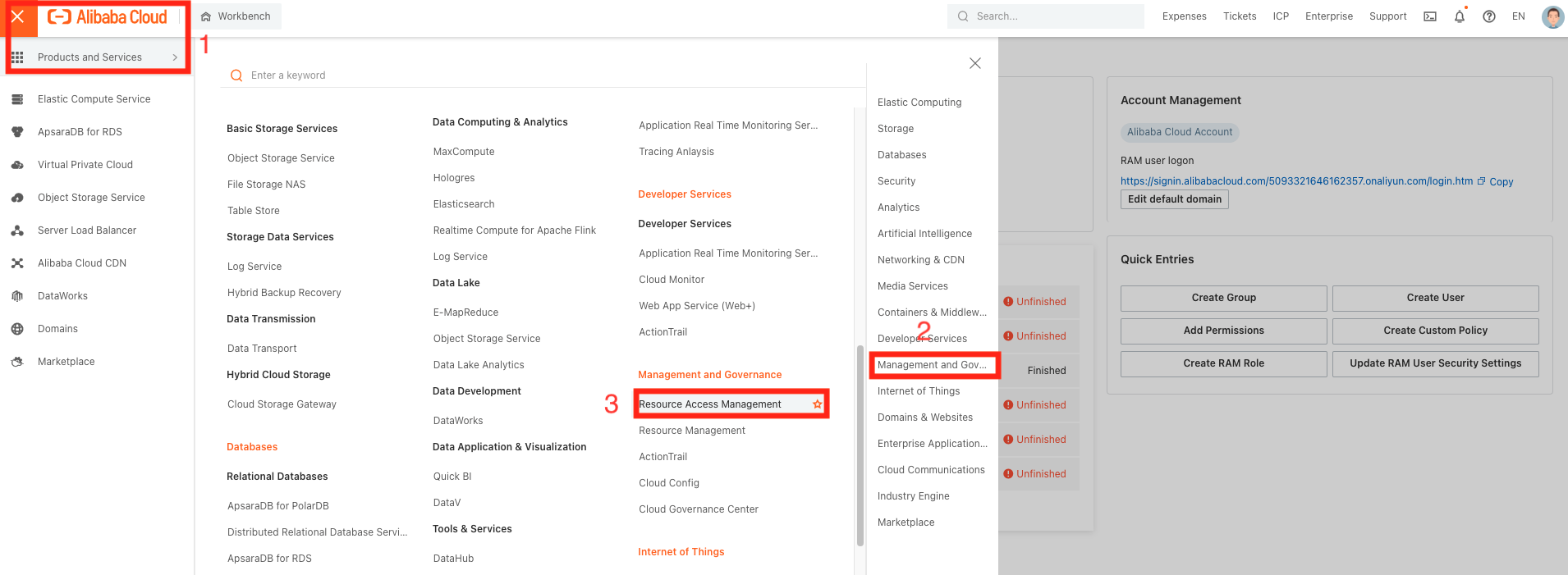Open ApsaraDB for PolarDB link
Screen dimensions: 1568x575
(278, 506)
